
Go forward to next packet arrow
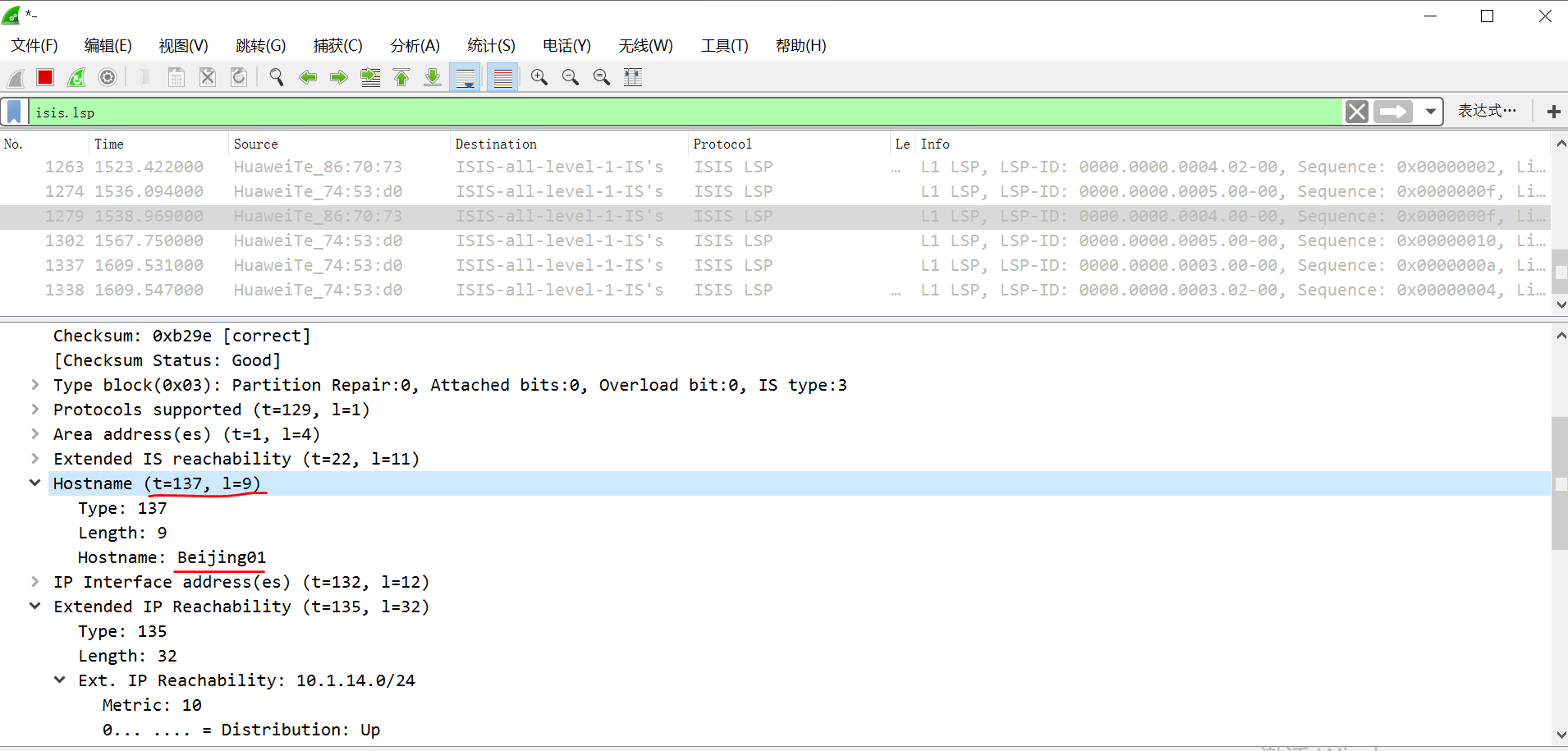(339, 78)
